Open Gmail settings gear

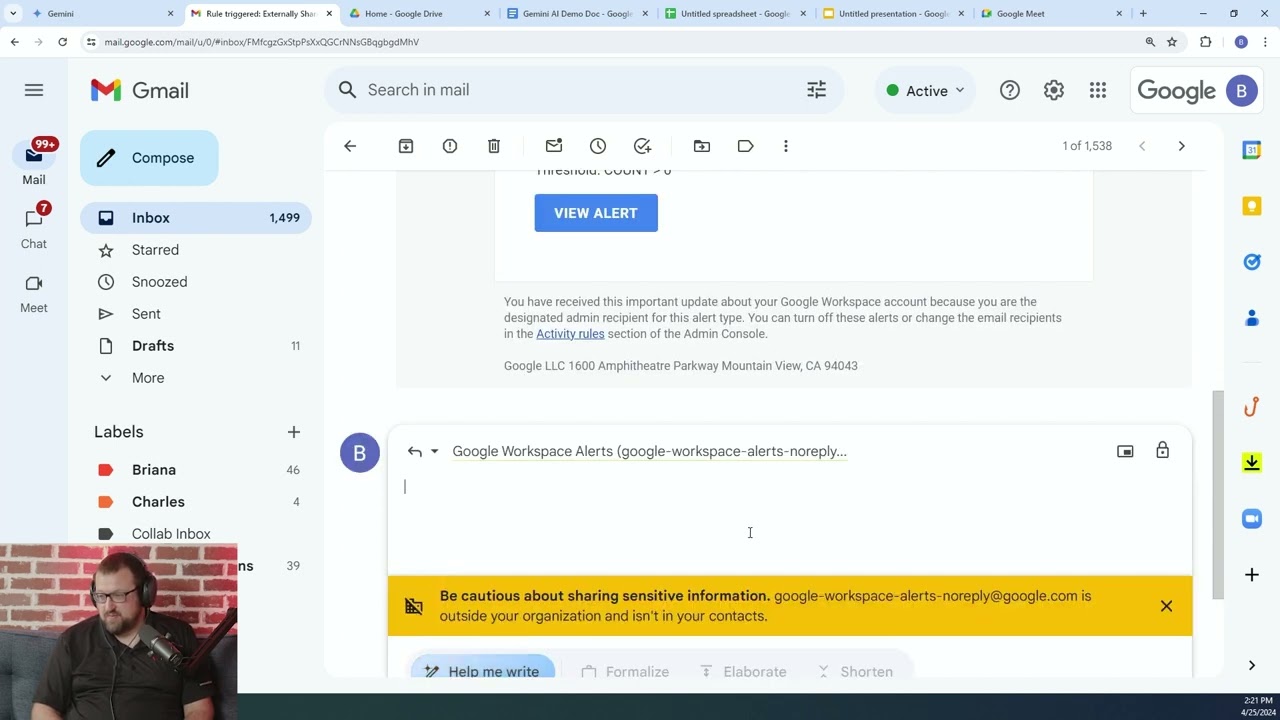1054,90
